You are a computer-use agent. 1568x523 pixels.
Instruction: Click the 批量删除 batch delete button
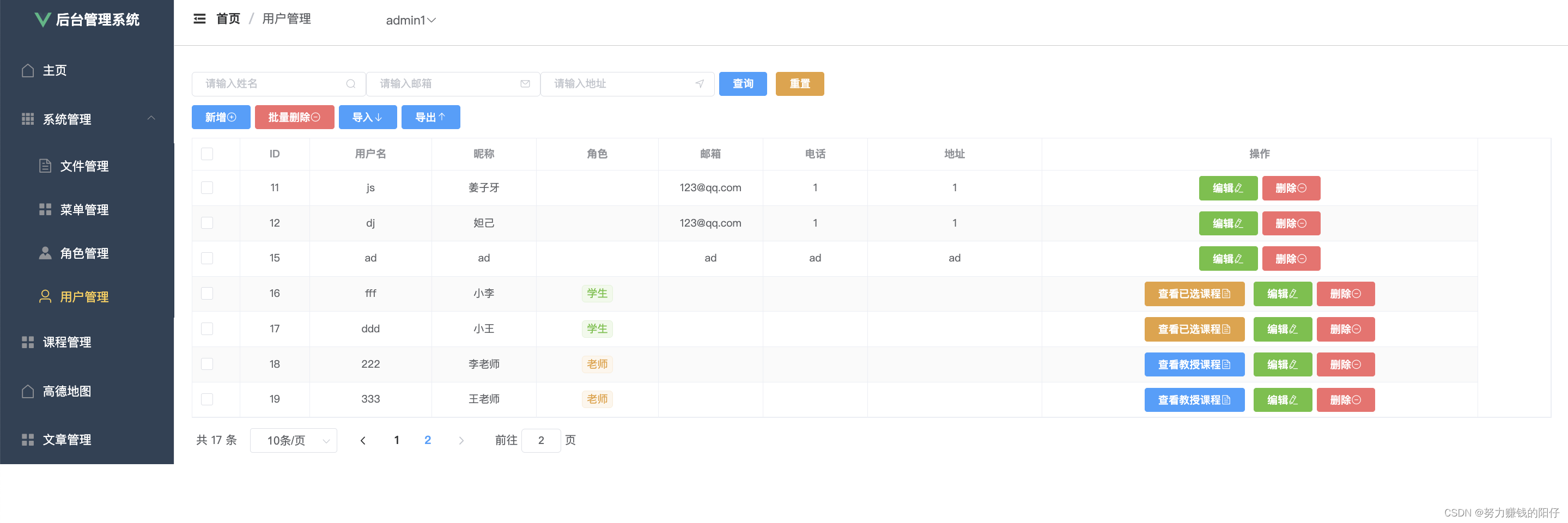click(295, 118)
